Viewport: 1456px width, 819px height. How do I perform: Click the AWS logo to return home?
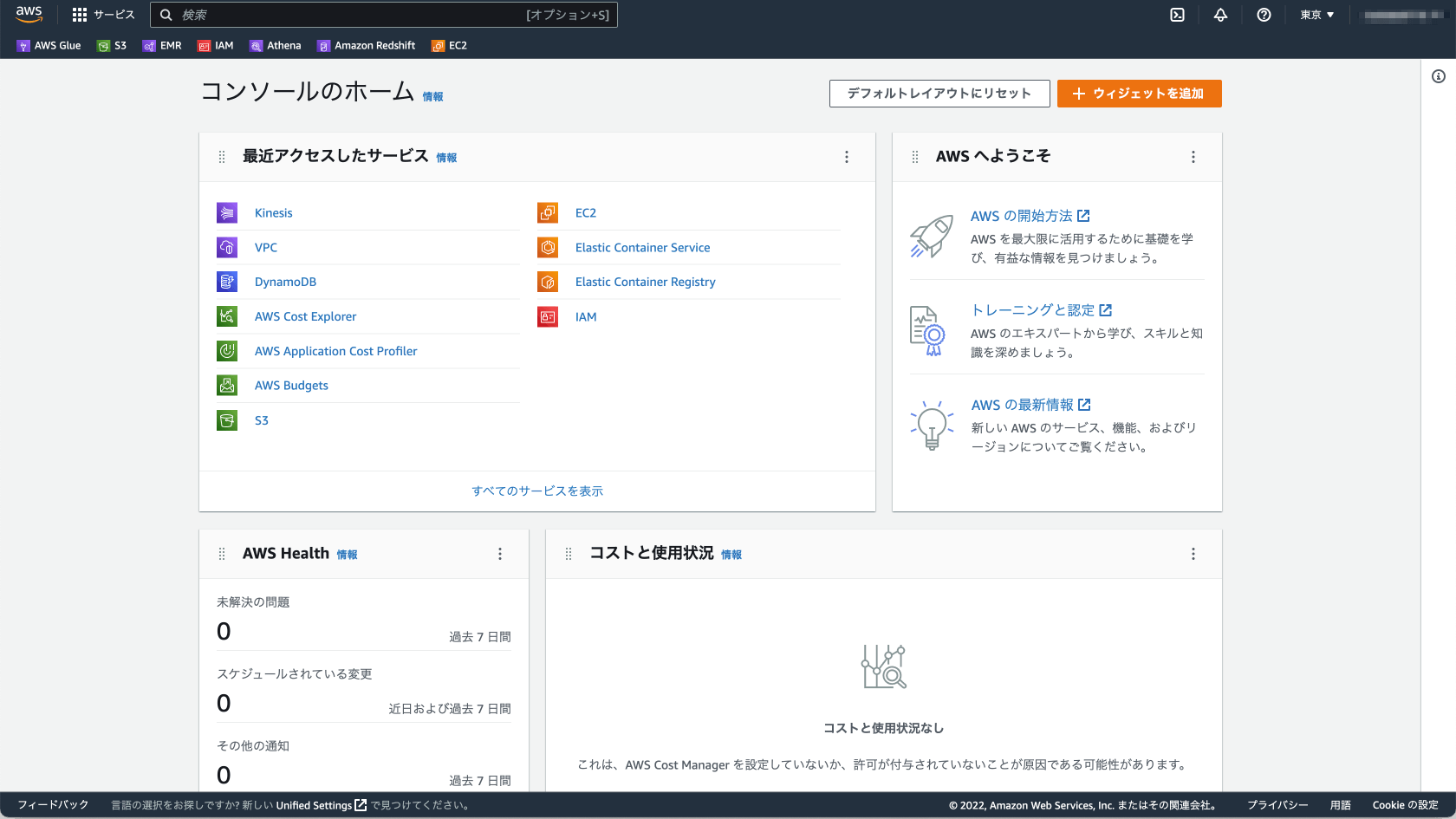pyautogui.click(x=29, y=14)
